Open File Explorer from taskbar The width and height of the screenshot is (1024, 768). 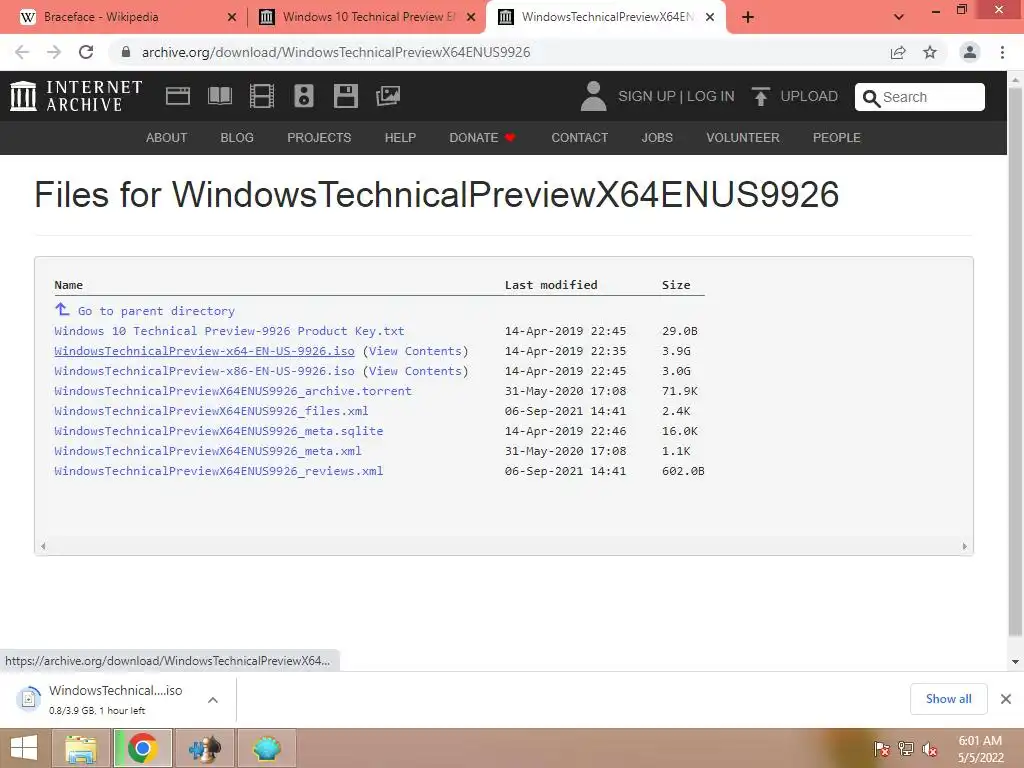pos(80,748)
